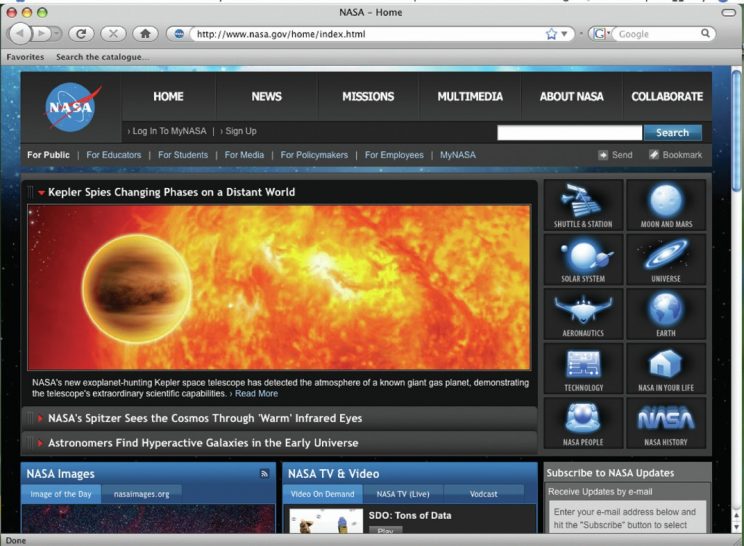
Task: Switch to the NASA TV (Live) tab
Action: (403, 494)
